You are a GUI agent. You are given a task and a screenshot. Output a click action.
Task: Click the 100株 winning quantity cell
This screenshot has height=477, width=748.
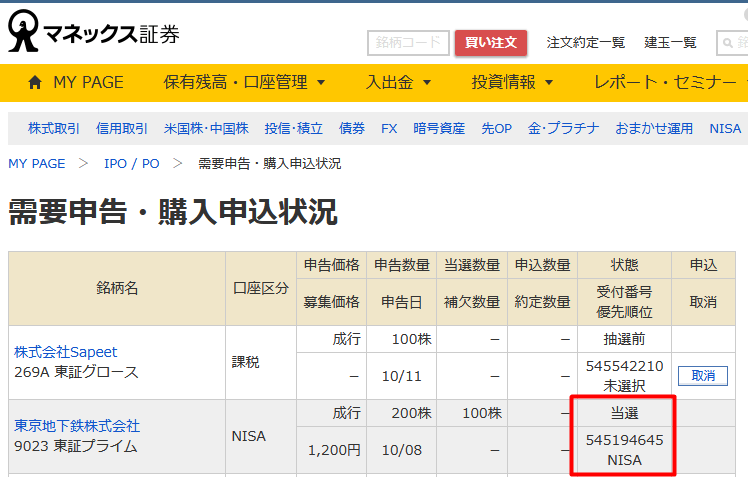(472, 413)
